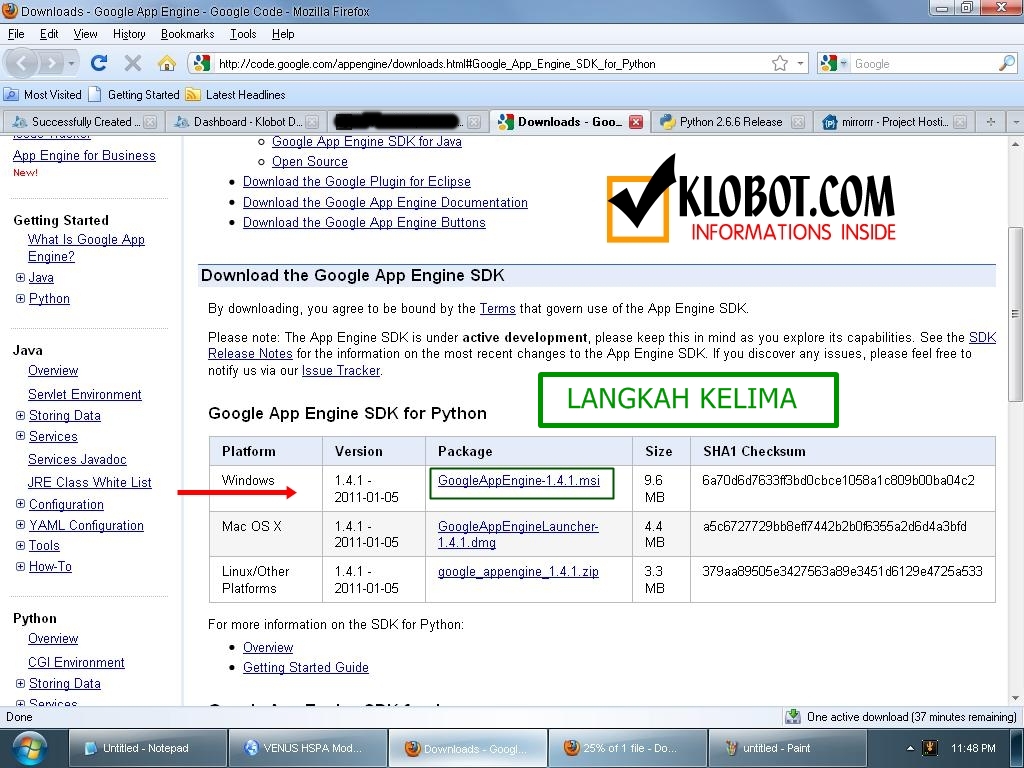Bookmark this page with the star icon
This screenshot has width=1024, height=768.
pos(779,63)
